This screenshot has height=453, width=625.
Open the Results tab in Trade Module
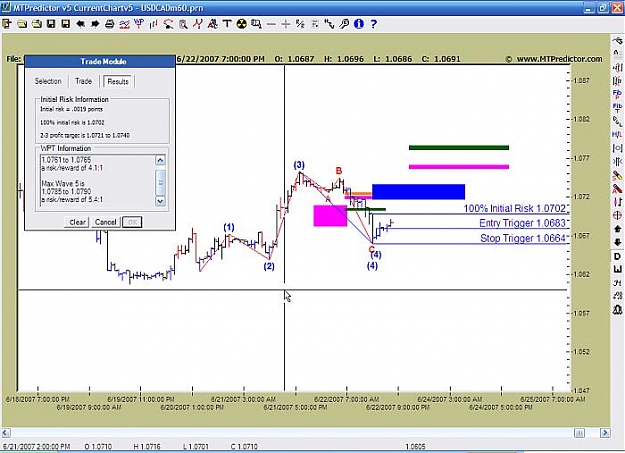pos(118,81)
